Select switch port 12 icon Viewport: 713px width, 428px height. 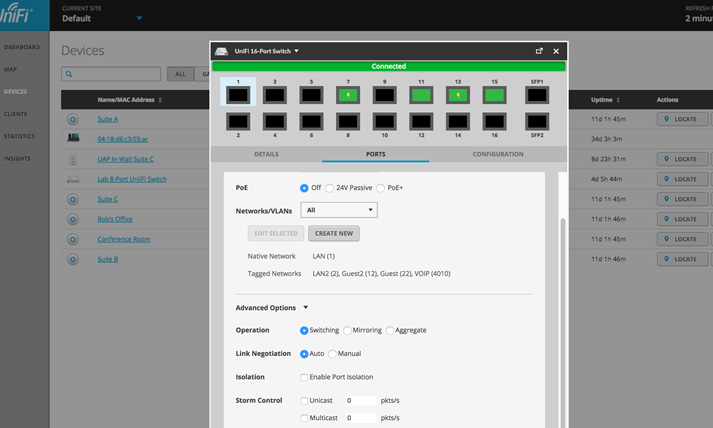421,121
